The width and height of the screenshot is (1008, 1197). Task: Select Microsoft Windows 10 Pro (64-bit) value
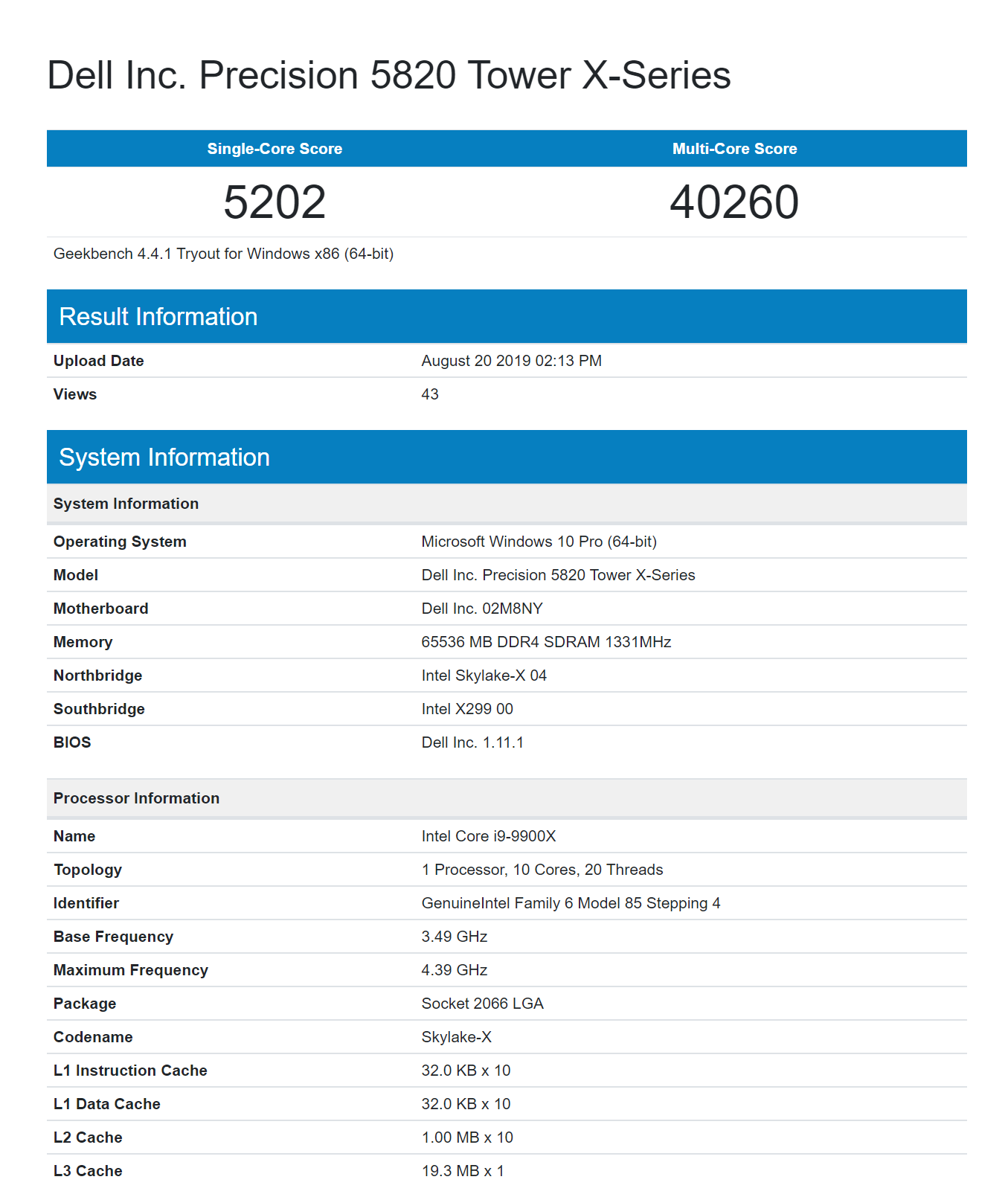click(539, 542)
